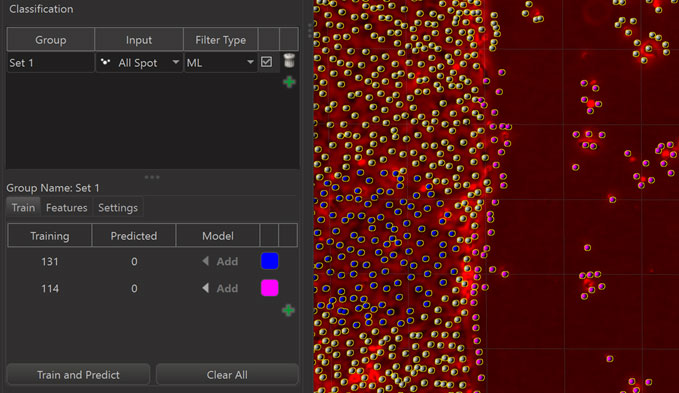The image size is (679, 393).
Task: Click Add in the 114 training row
Action: (x=227, y=288)
